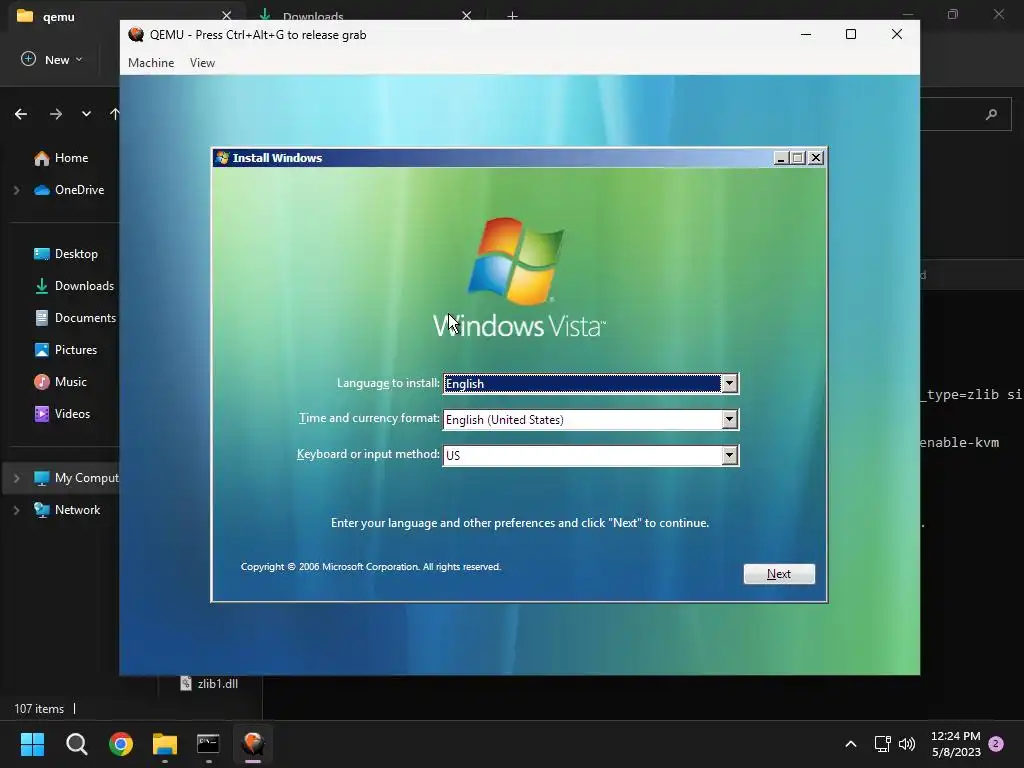Add a new File Explorer tab
The image size is (1024, 768).
click(x=513, y=16)
